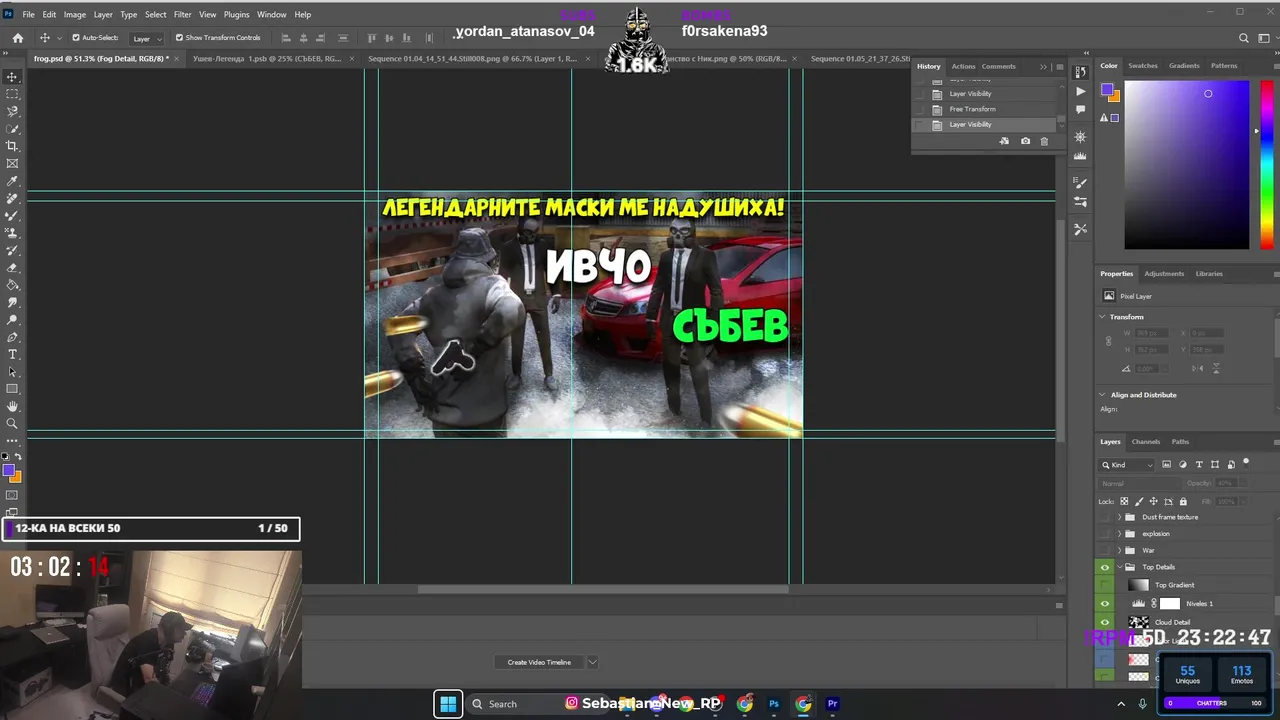
Task: Select the Horizontal Type tool
Action: (12, 355)
